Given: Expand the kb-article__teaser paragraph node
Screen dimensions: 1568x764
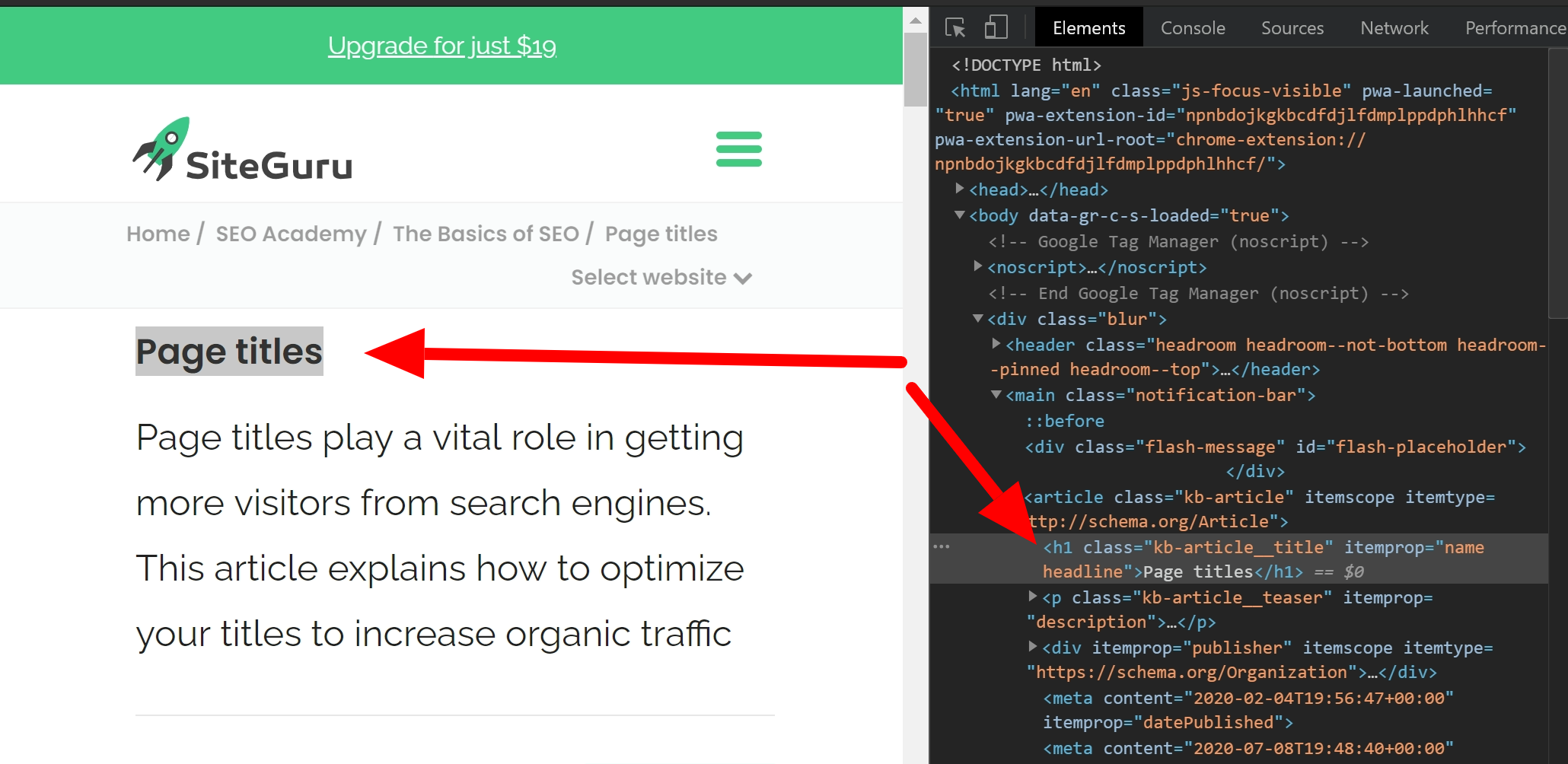Looking at the screenshot, I should point(1032,597).
